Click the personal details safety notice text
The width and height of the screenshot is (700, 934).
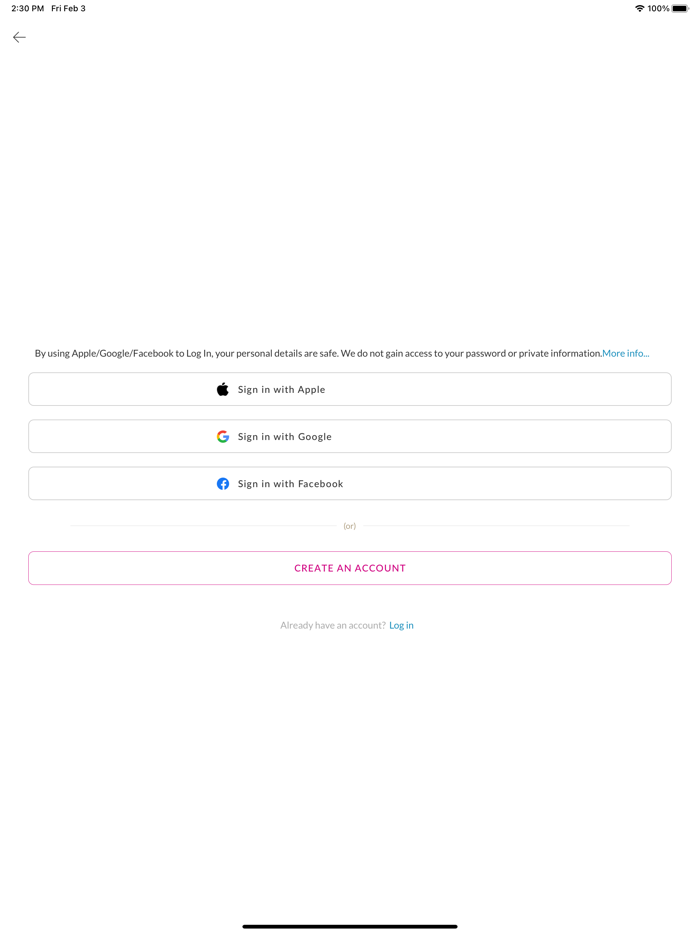(x=318, y=353)
